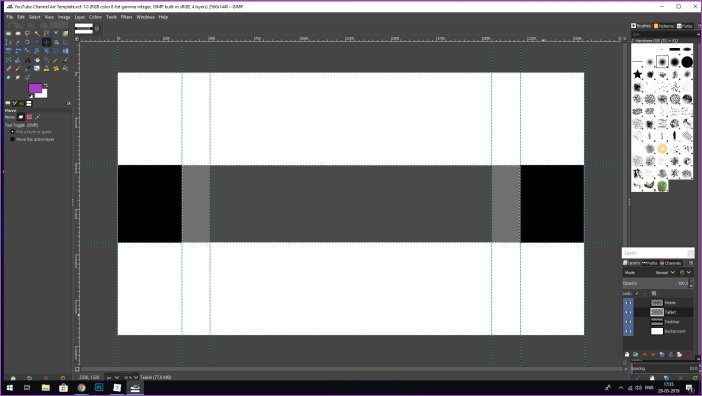Hide the Background layer via eye icon

(x=628, y=331)
